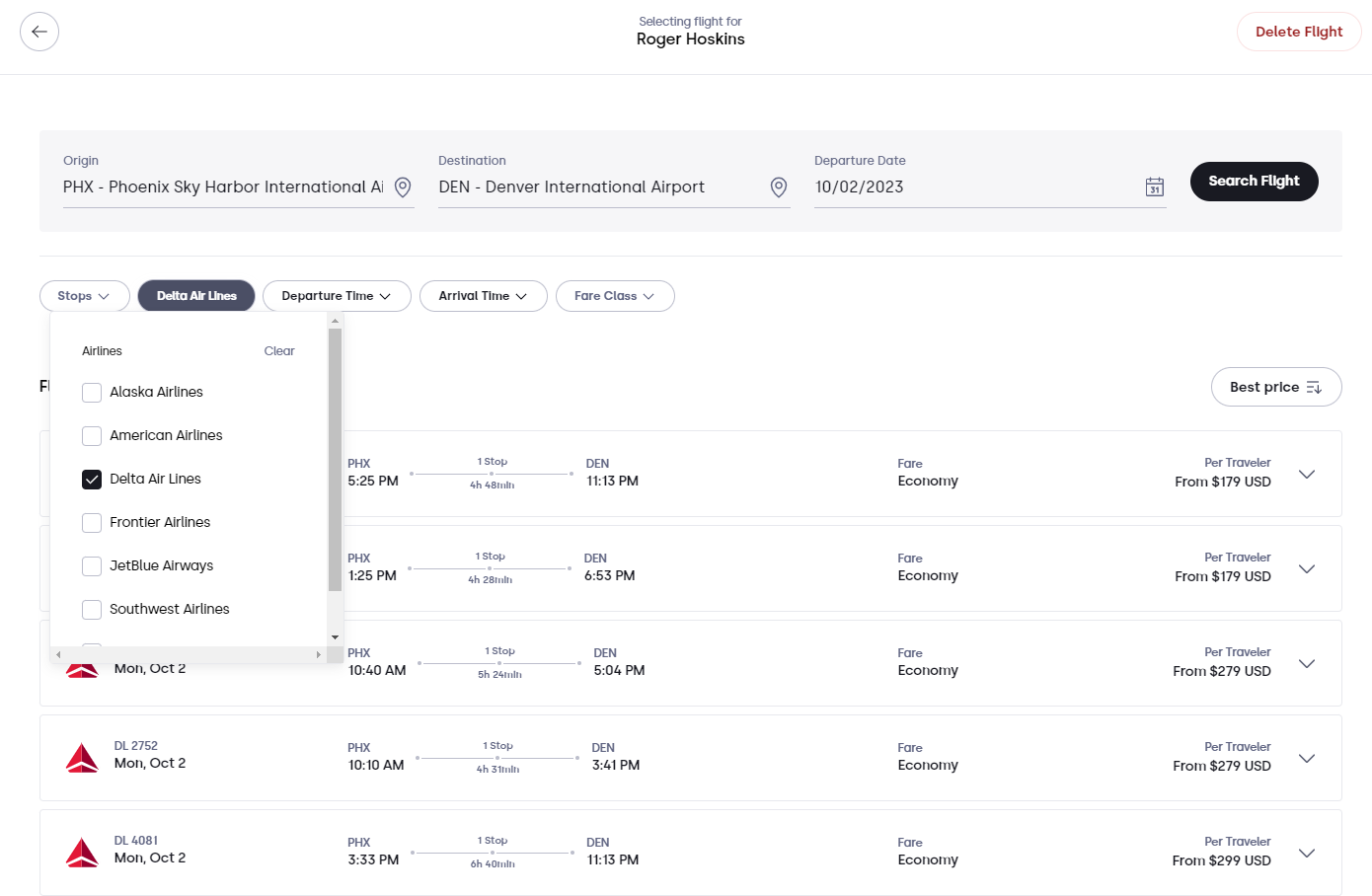The width and height of the screenshot is (1372, 896).
Task: Click the horizontal scroll left arrow in airlines panel
Action: (58, 654)
